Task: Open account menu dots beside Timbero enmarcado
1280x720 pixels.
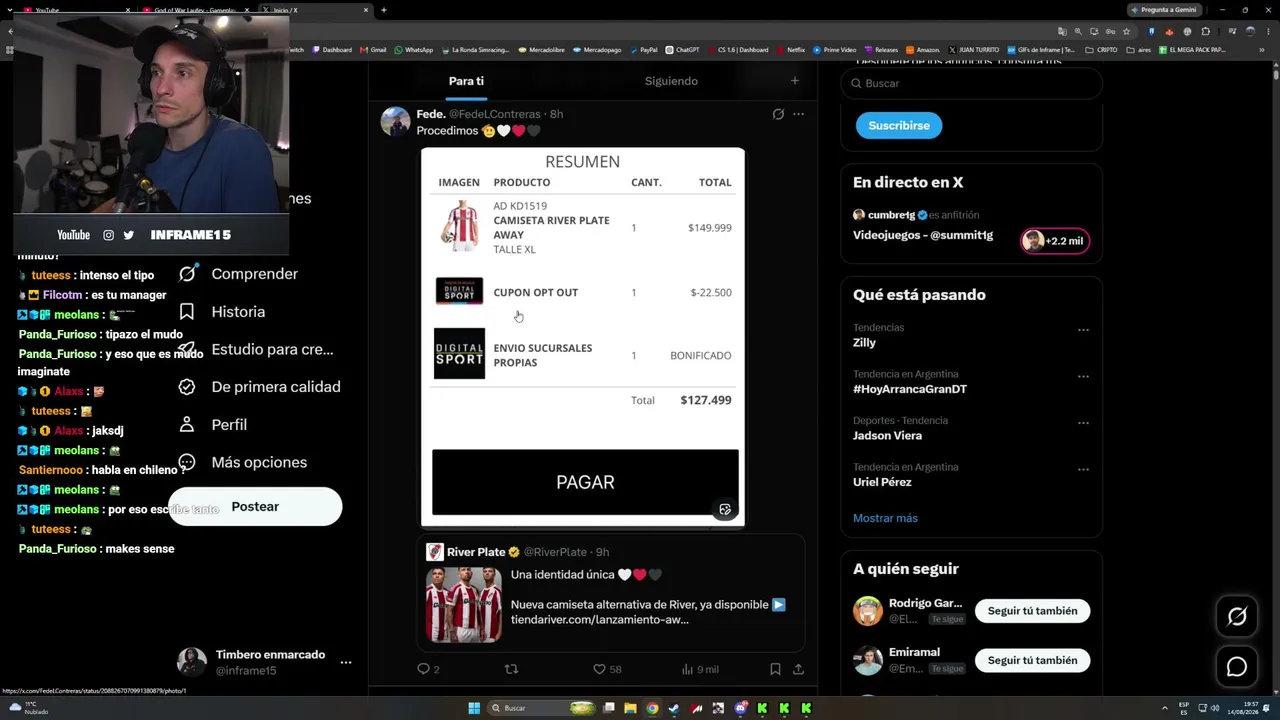Action: tap(346, 662)
